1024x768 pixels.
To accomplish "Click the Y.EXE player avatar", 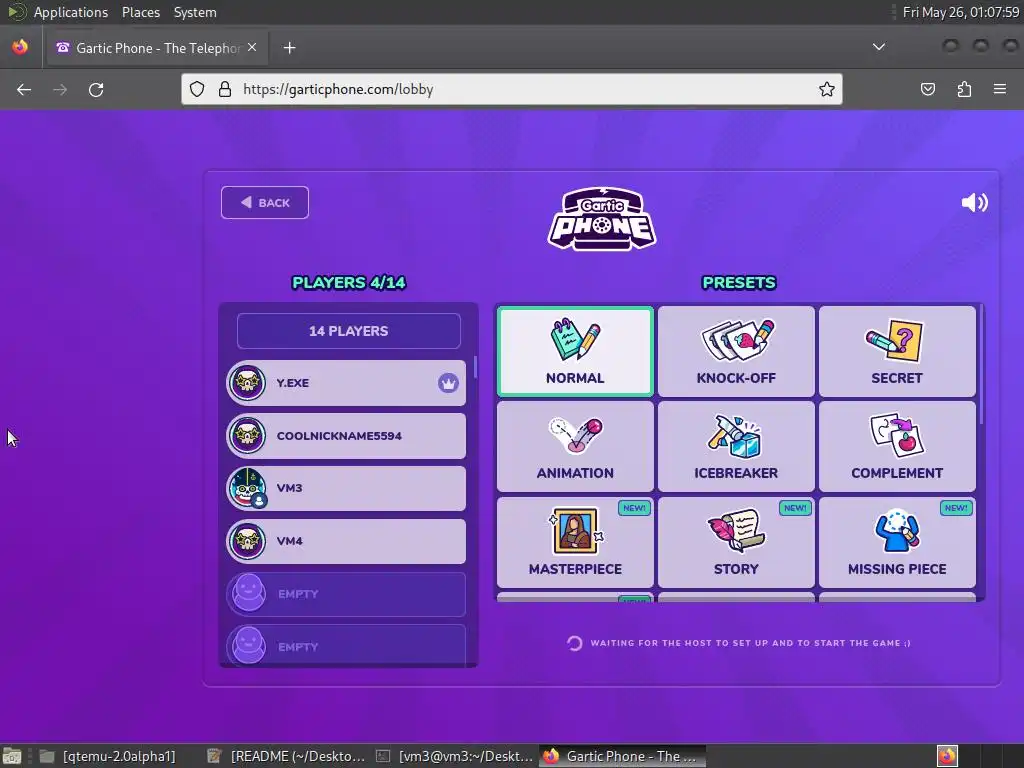I will (248, 383).
